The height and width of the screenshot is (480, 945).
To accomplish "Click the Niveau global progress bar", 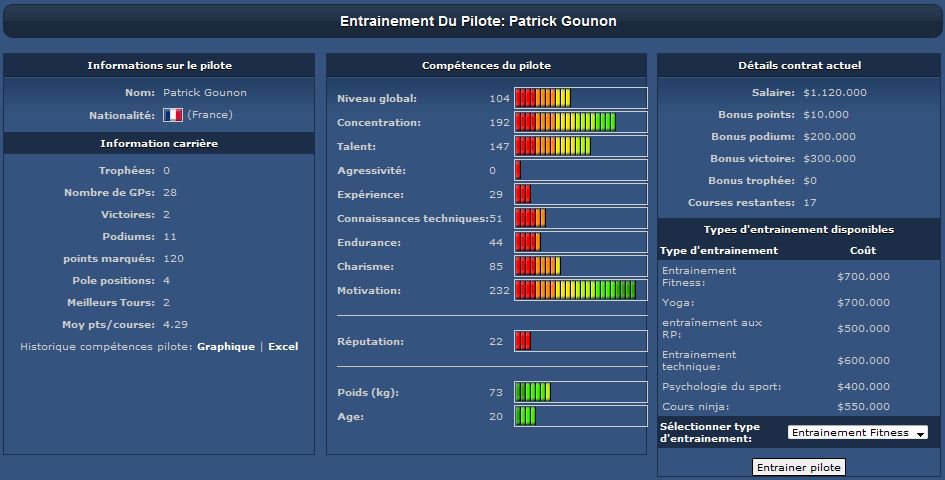I will (581, 98).
